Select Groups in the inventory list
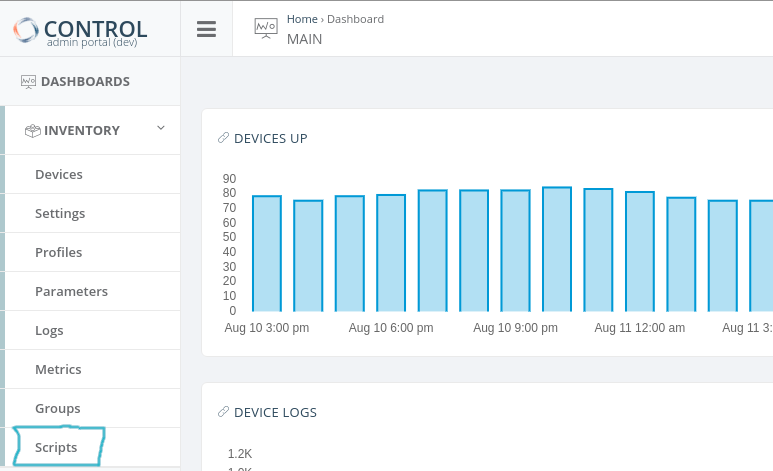The image size is (773, 471). click(58, 408)
